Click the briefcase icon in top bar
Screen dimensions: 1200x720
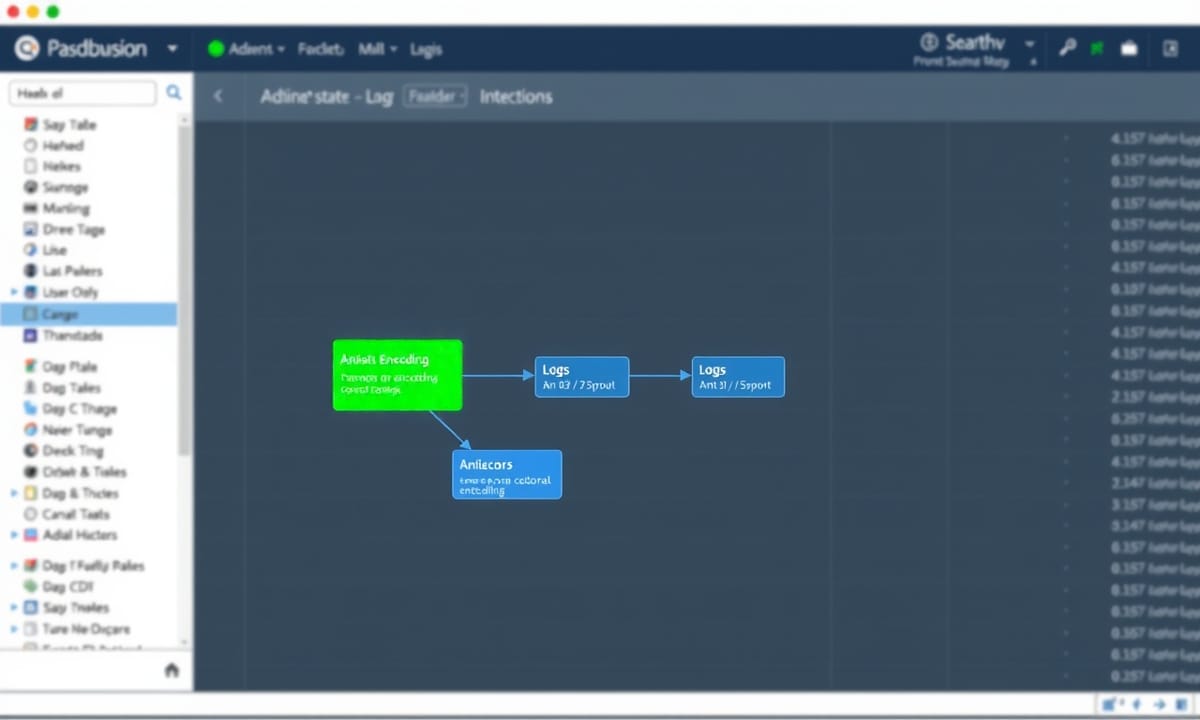click(x=1129, y=48)
